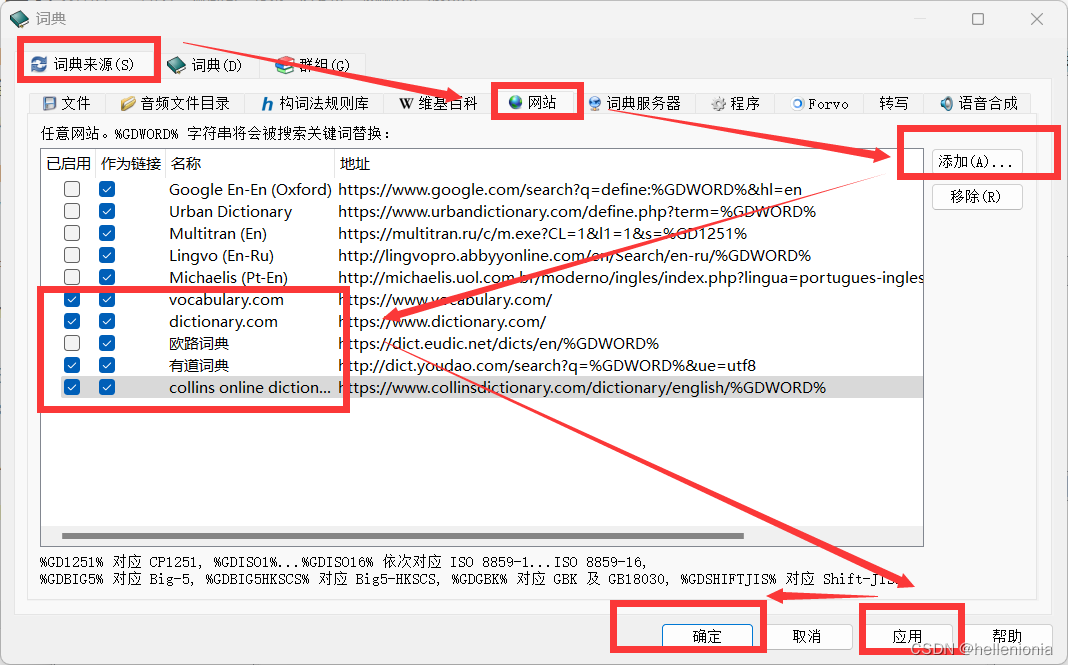Click the 语音合成 speech synthesis icon

click(x=946, y=102)
